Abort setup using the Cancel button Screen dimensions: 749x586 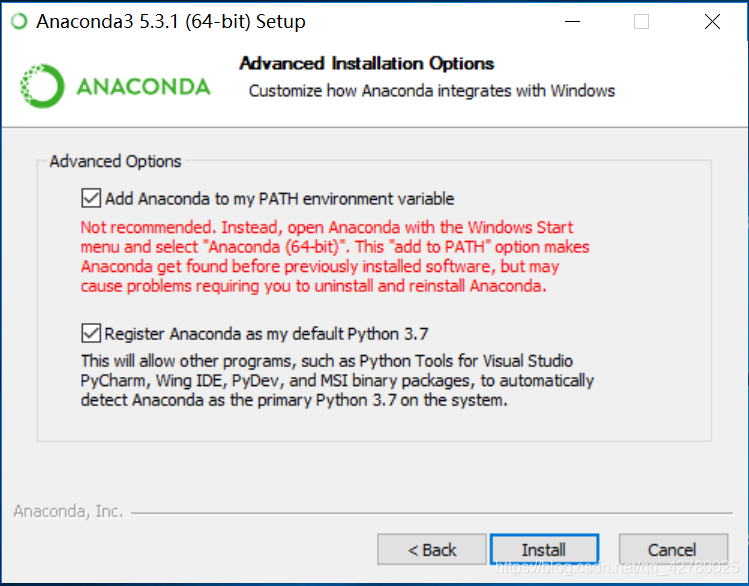point(673,549)
